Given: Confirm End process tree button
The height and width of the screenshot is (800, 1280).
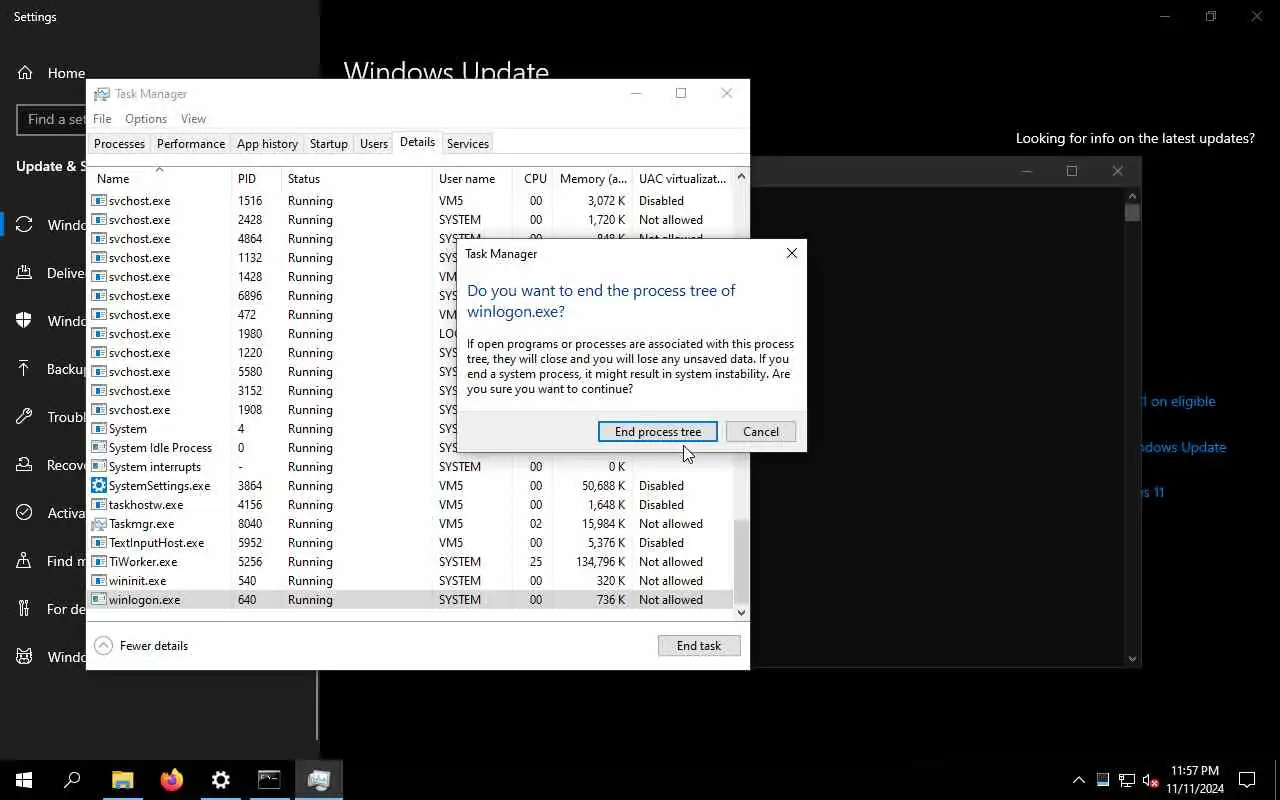Looking at the screenshot, I should click(x=657, y=432).
